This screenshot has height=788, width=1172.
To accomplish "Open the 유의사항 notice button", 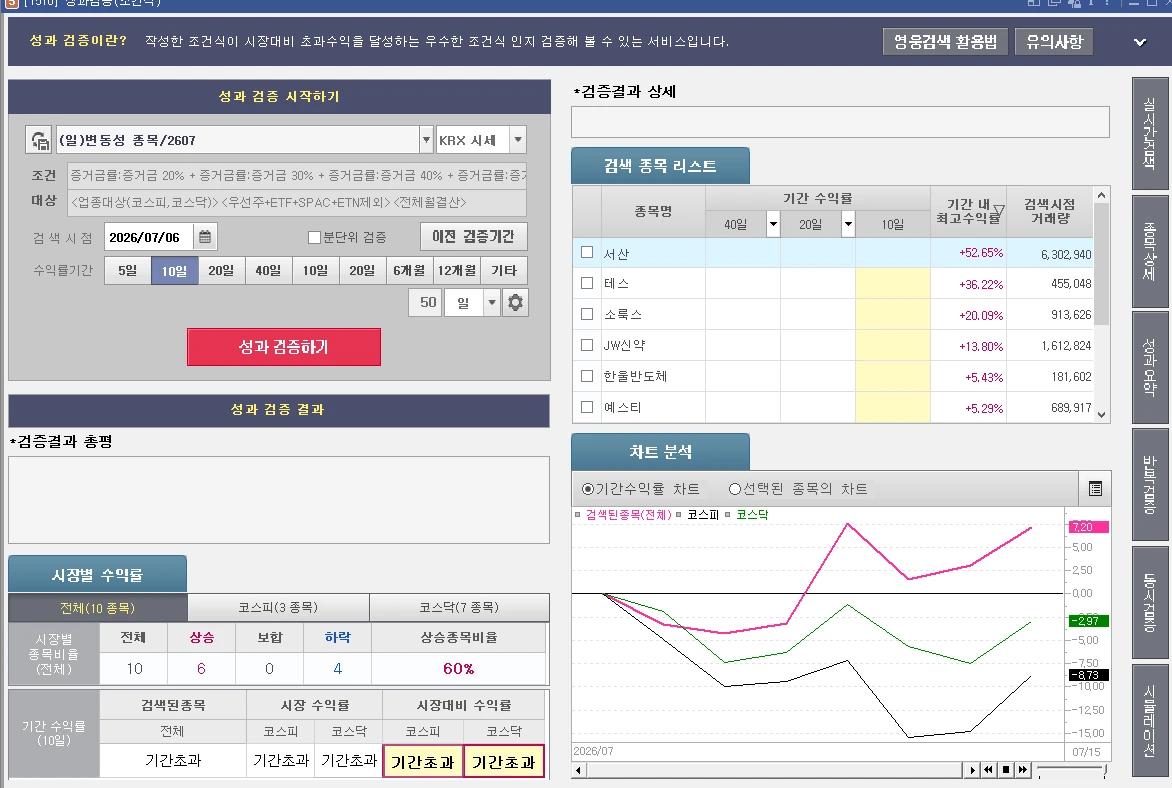I will (1054, 42).
